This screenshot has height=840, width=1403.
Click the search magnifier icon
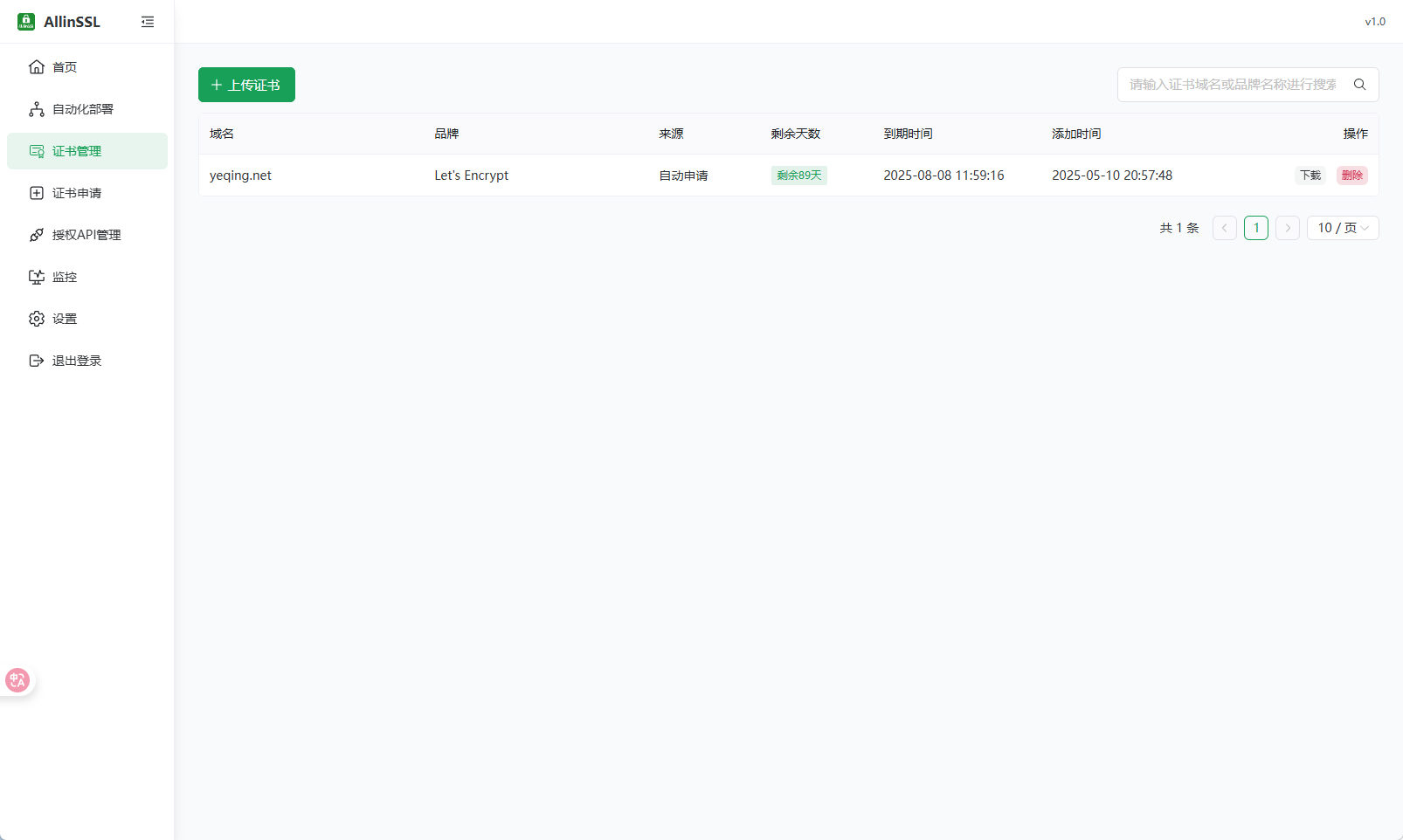(x=1360, y=85)
